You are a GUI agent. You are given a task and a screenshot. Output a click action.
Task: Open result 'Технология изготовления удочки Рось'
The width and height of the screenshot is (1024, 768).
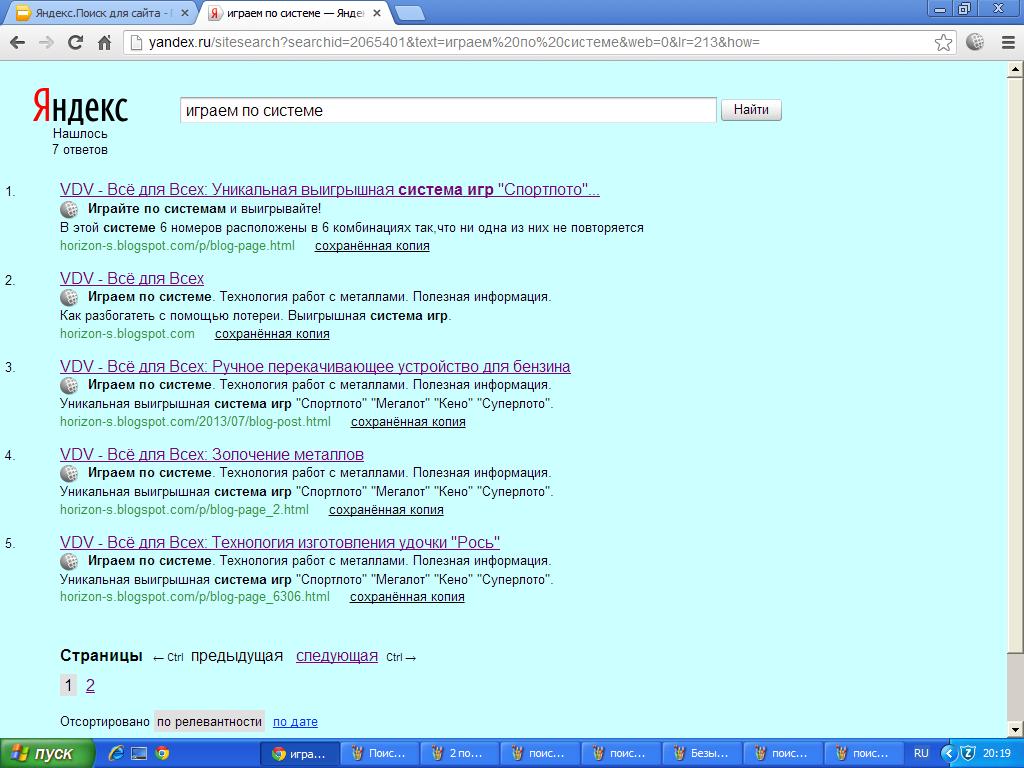(x=280, y=543)
